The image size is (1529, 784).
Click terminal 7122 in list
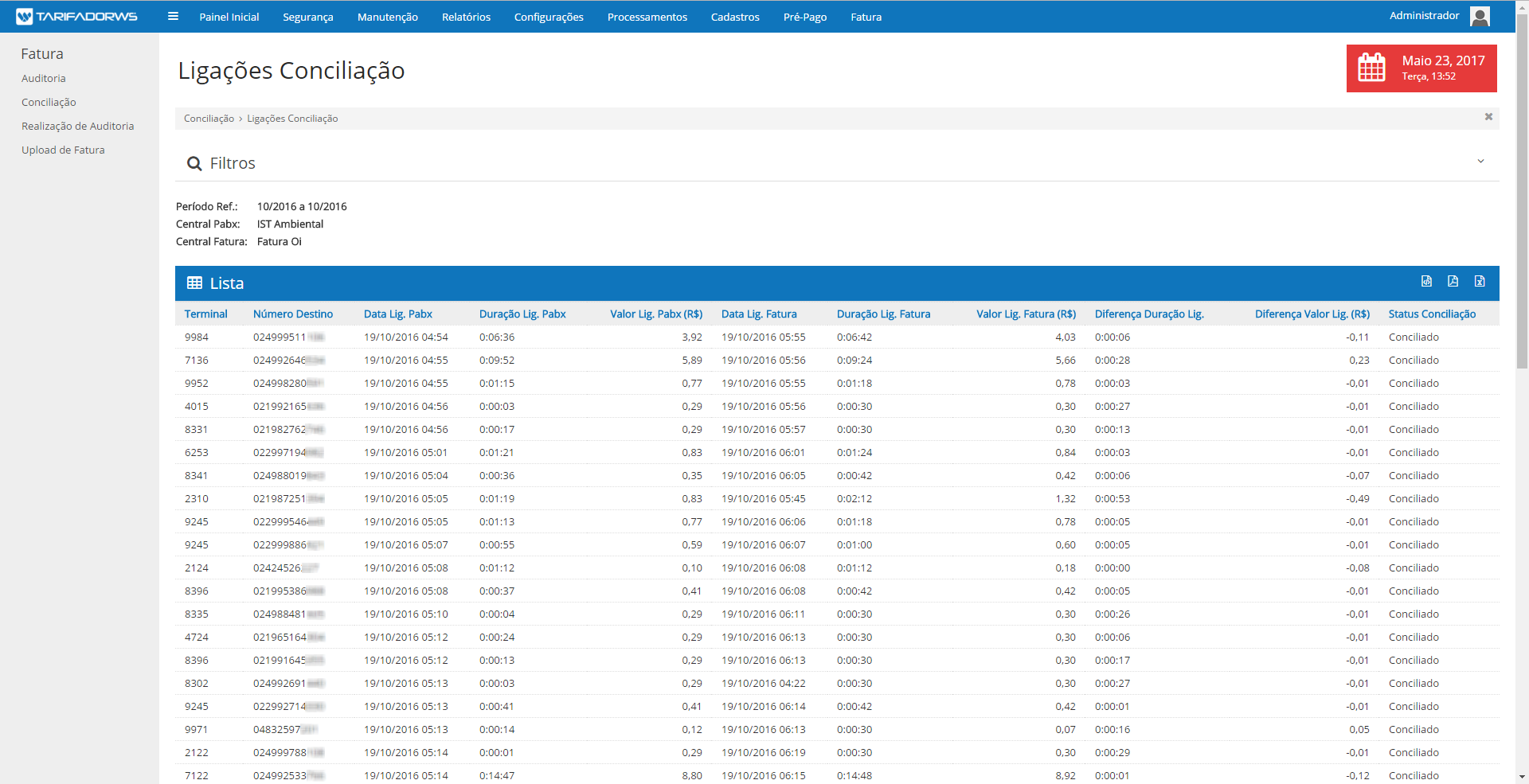click(x=196, y=775)
